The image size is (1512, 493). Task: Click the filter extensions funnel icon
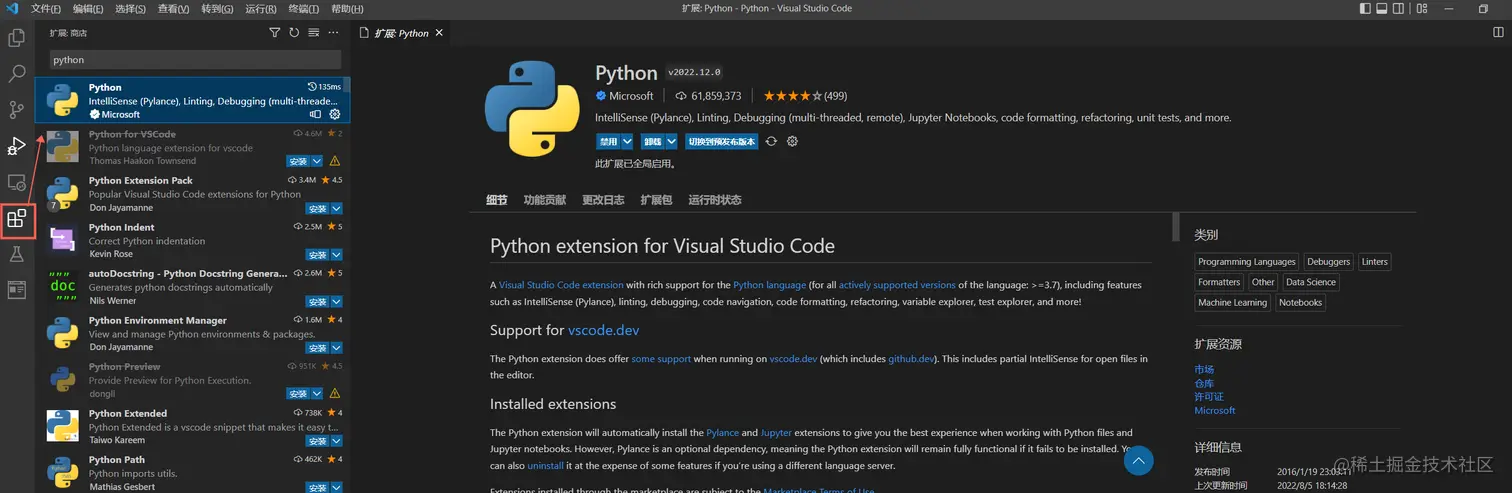coord(275,33)
